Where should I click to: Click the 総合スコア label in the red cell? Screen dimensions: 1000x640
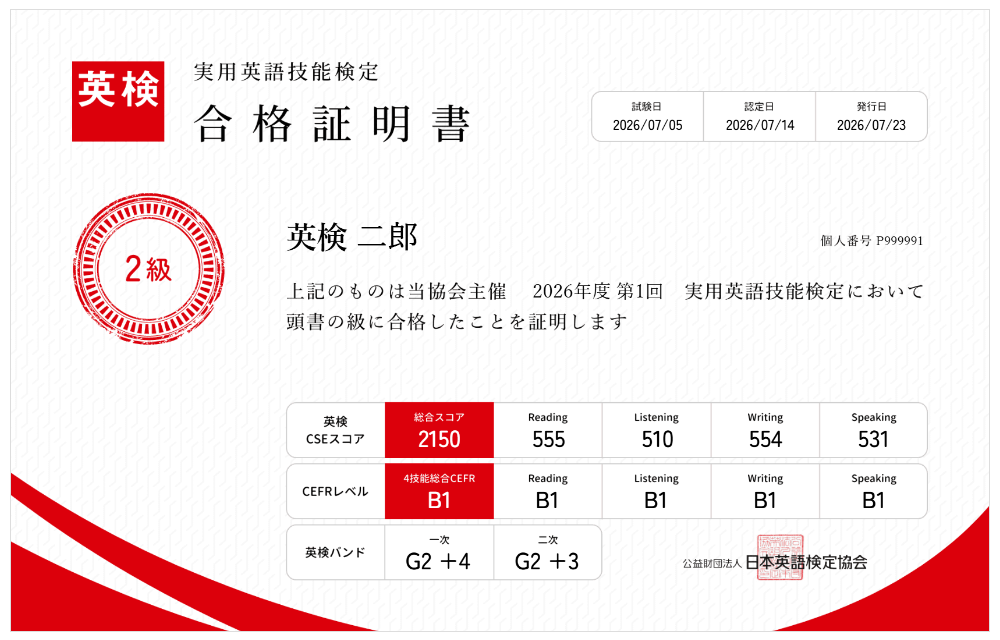(x=439, y=418)
